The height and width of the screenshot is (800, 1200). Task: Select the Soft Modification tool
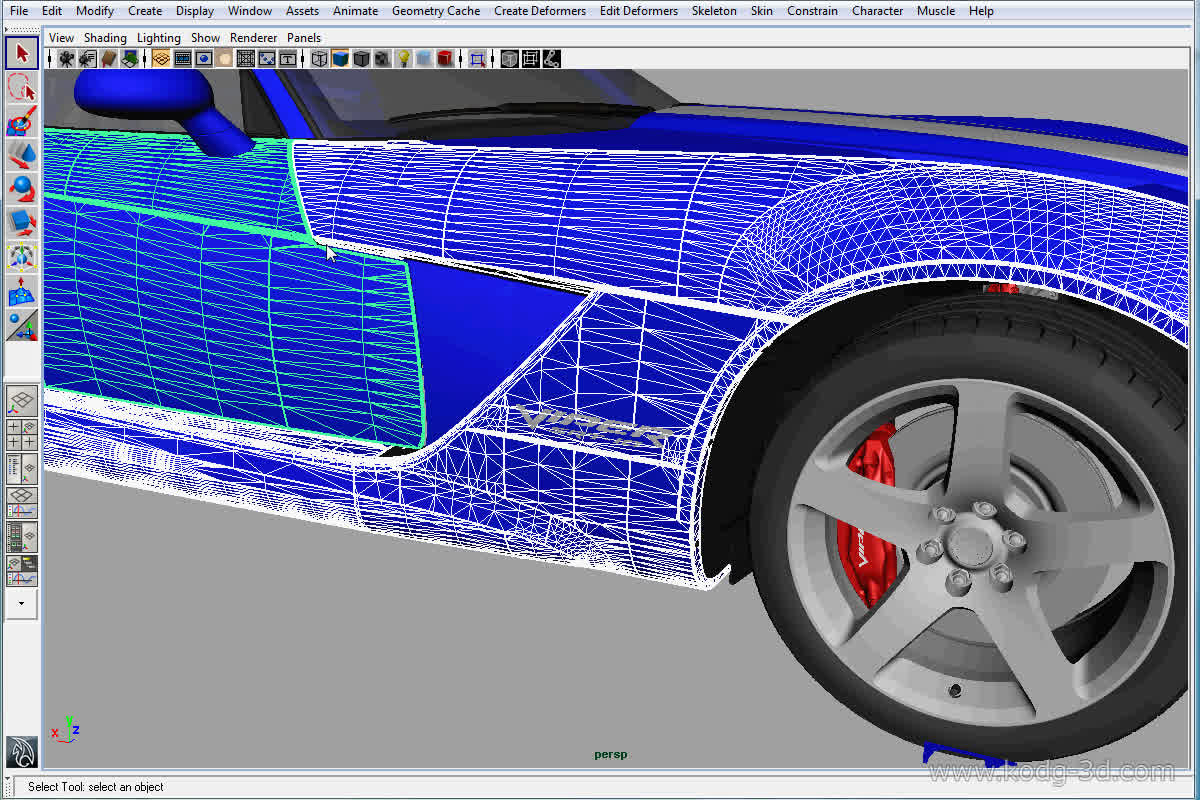tap(22, 291)
